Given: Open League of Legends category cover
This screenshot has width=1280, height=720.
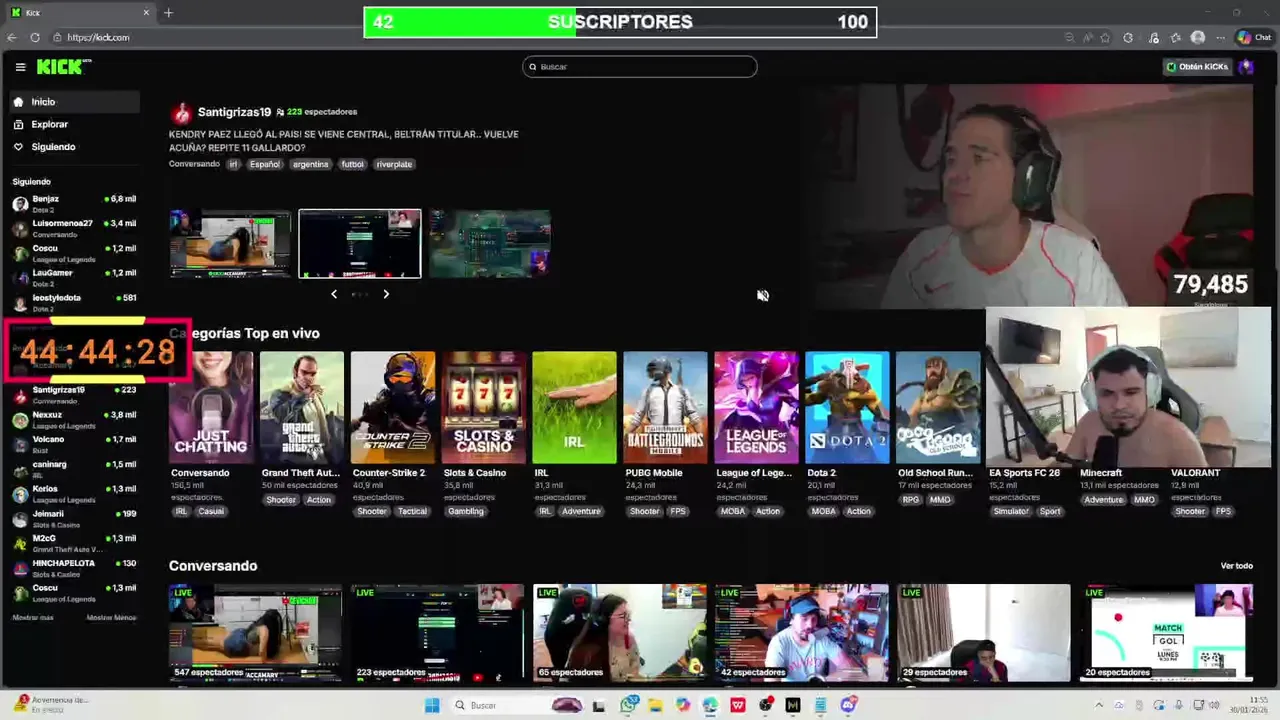Looking at the screenshot, I should (x=756, y=407).
